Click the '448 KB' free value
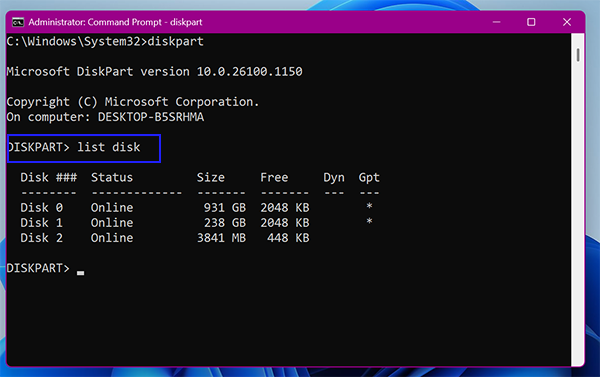 click(x=288, y=238)
